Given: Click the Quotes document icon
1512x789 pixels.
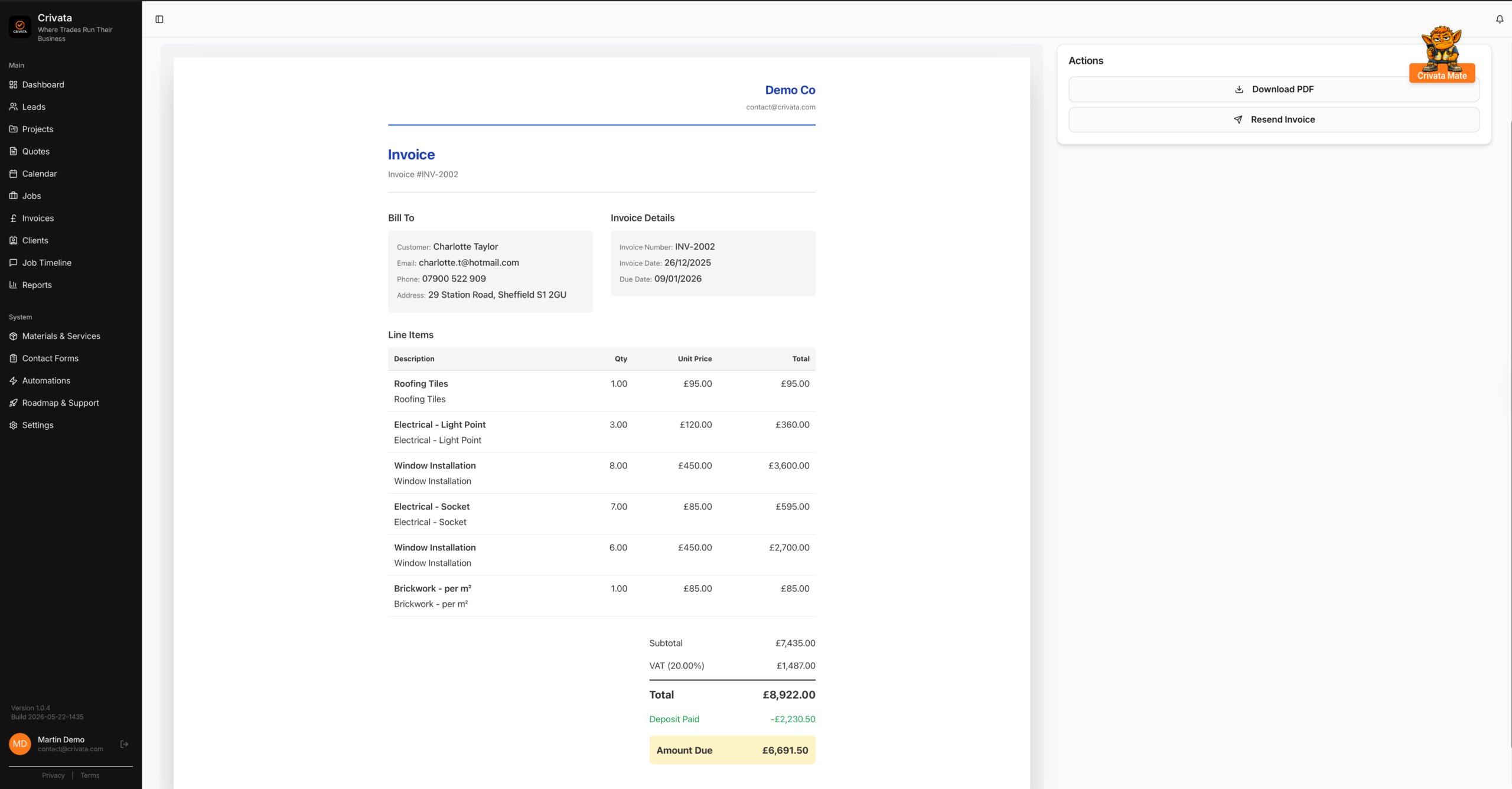Looking at the screenshot, I should [14, 152].
